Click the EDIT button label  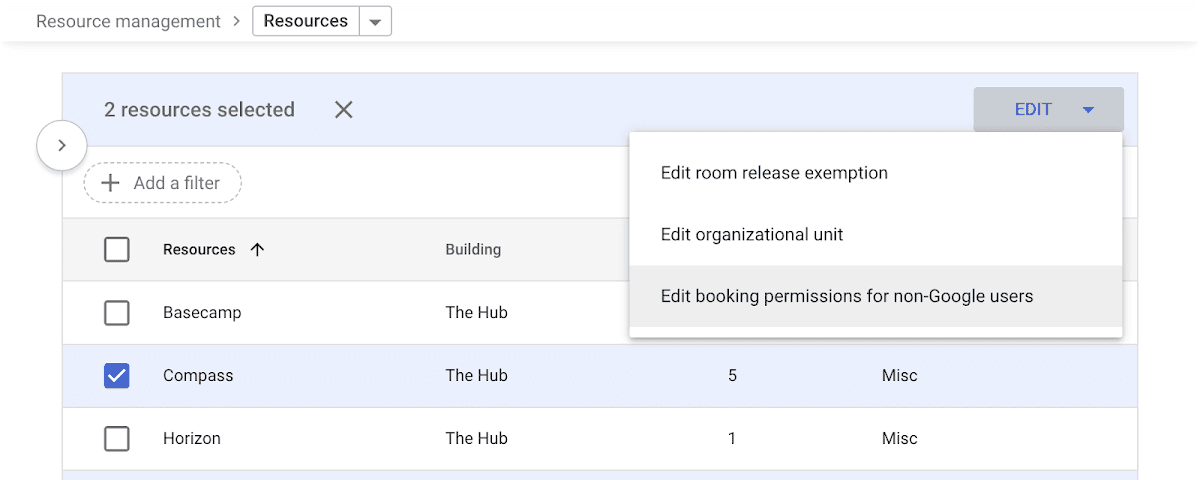click(x=1033, y=110)
